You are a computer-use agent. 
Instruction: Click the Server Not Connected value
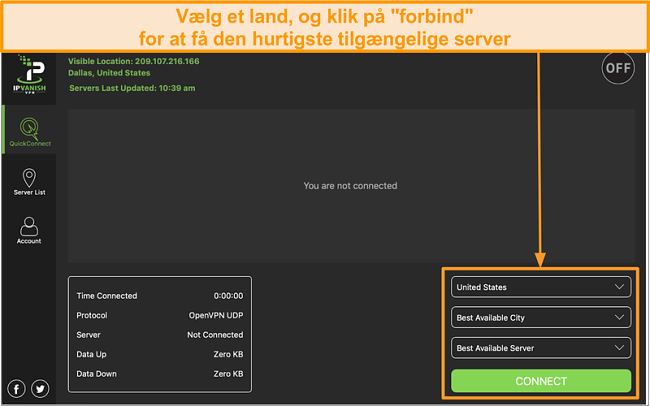[x=215, y=335]
